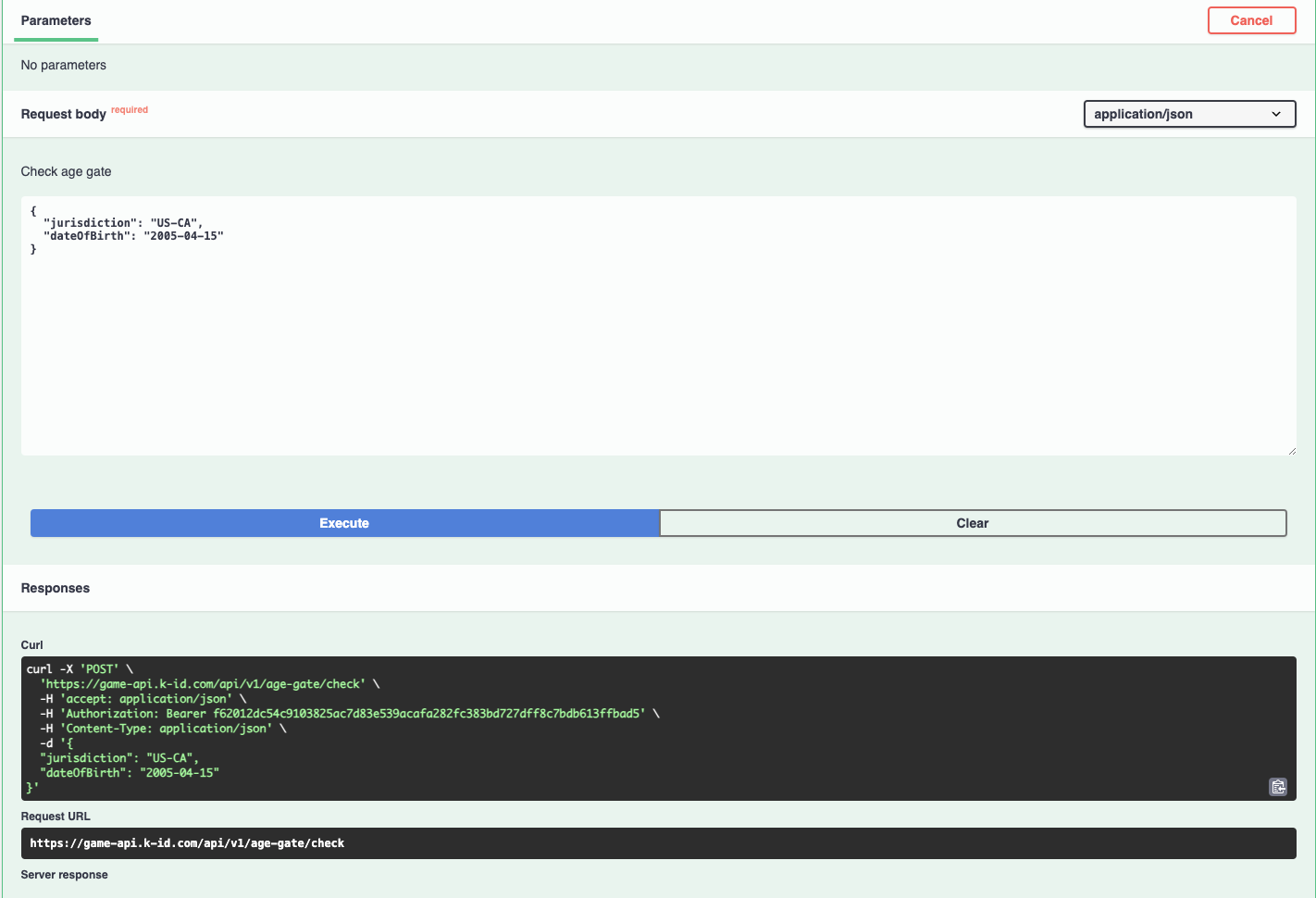The image size is (1316, 898).
Task: Clear the executed response
Action: coord(972,523)
